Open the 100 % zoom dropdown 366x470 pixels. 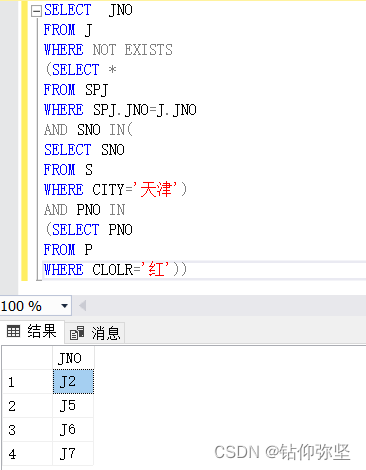point(64,306)
